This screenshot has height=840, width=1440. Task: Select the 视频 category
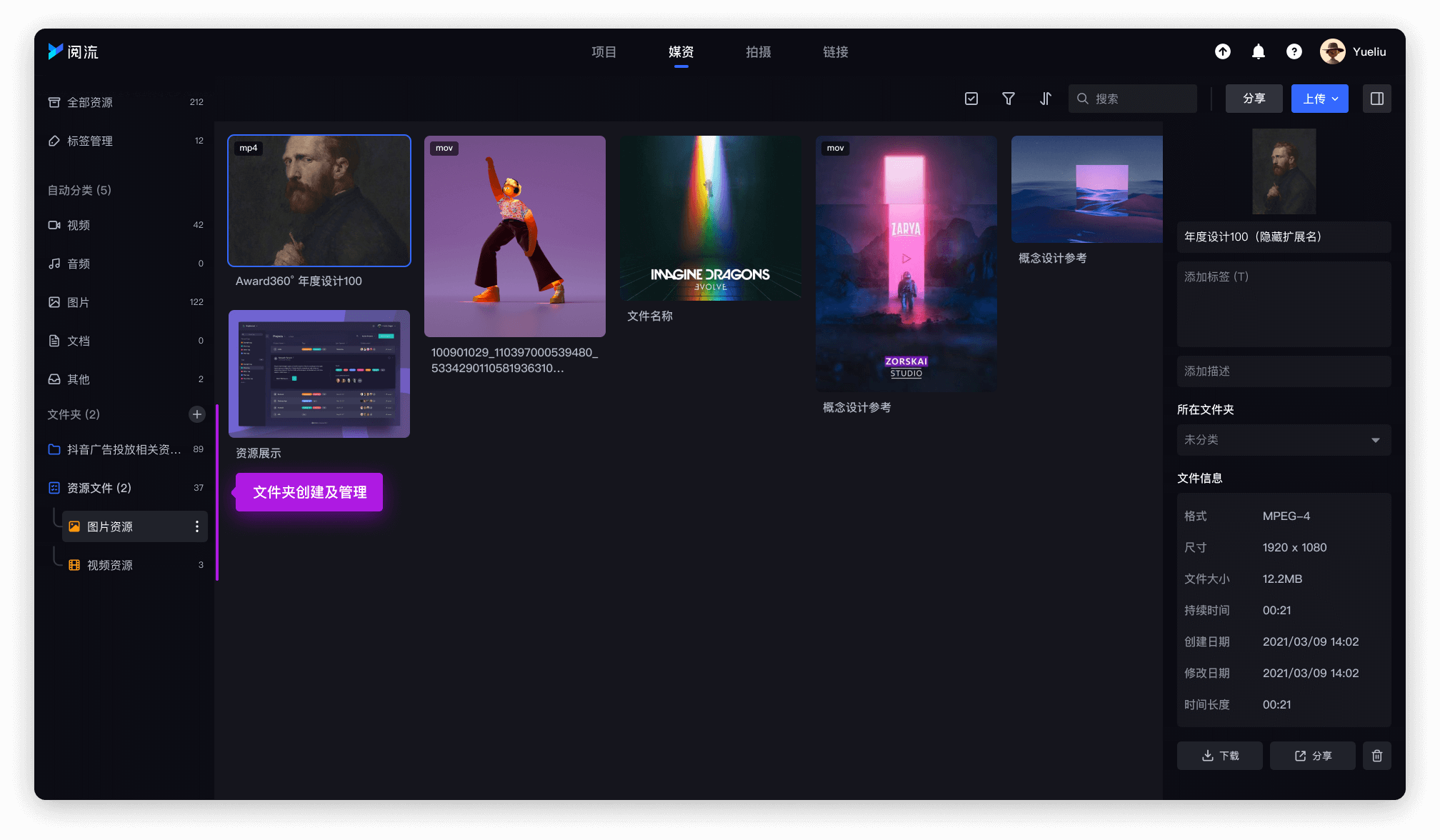(126, 225)
